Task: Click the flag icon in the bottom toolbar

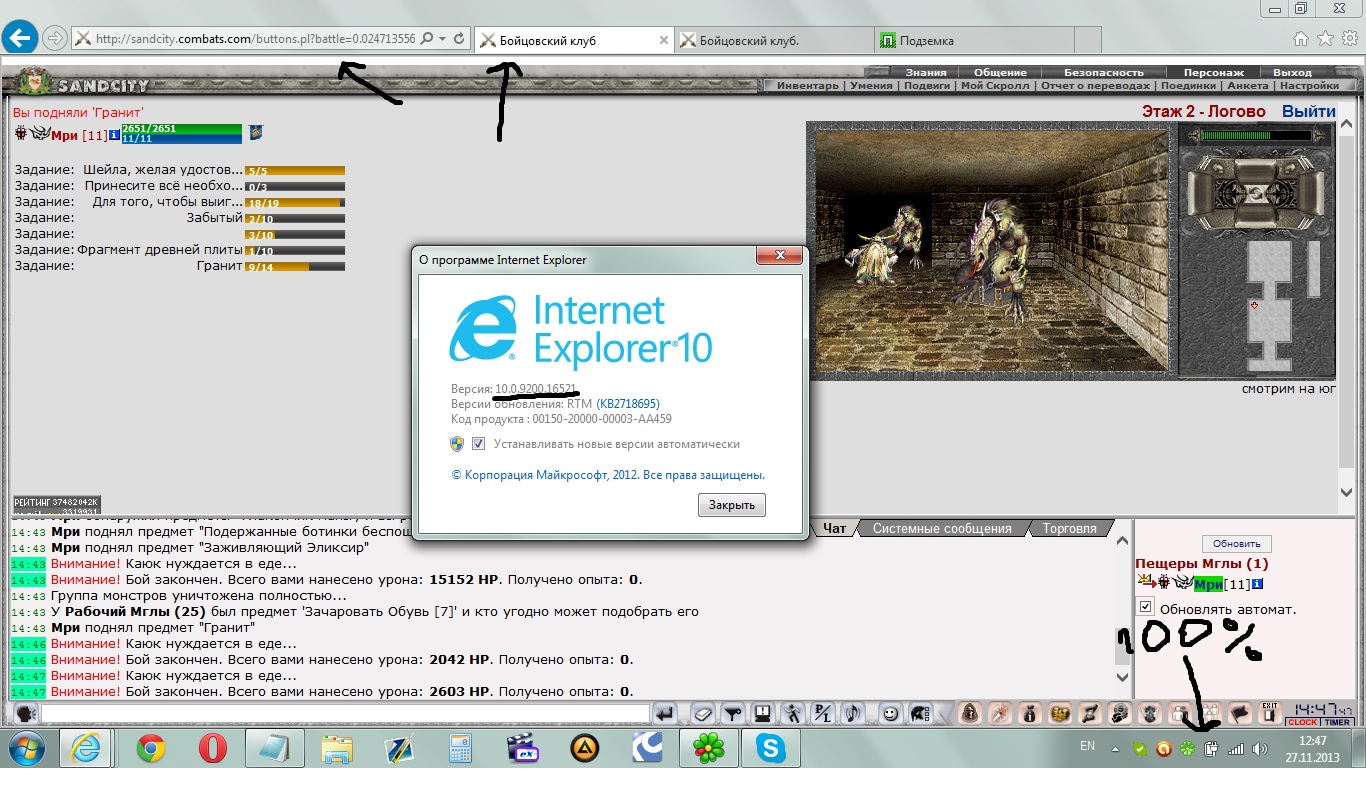Action: pos(1239,714)
